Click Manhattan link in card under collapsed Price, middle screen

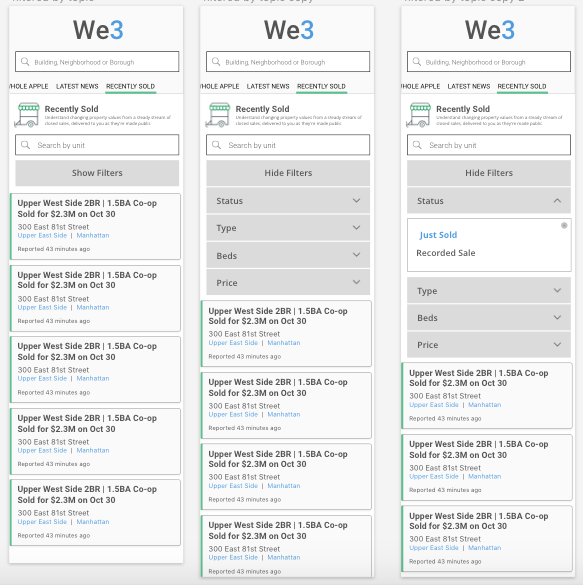pyautogui.click(x=284, y=343)
